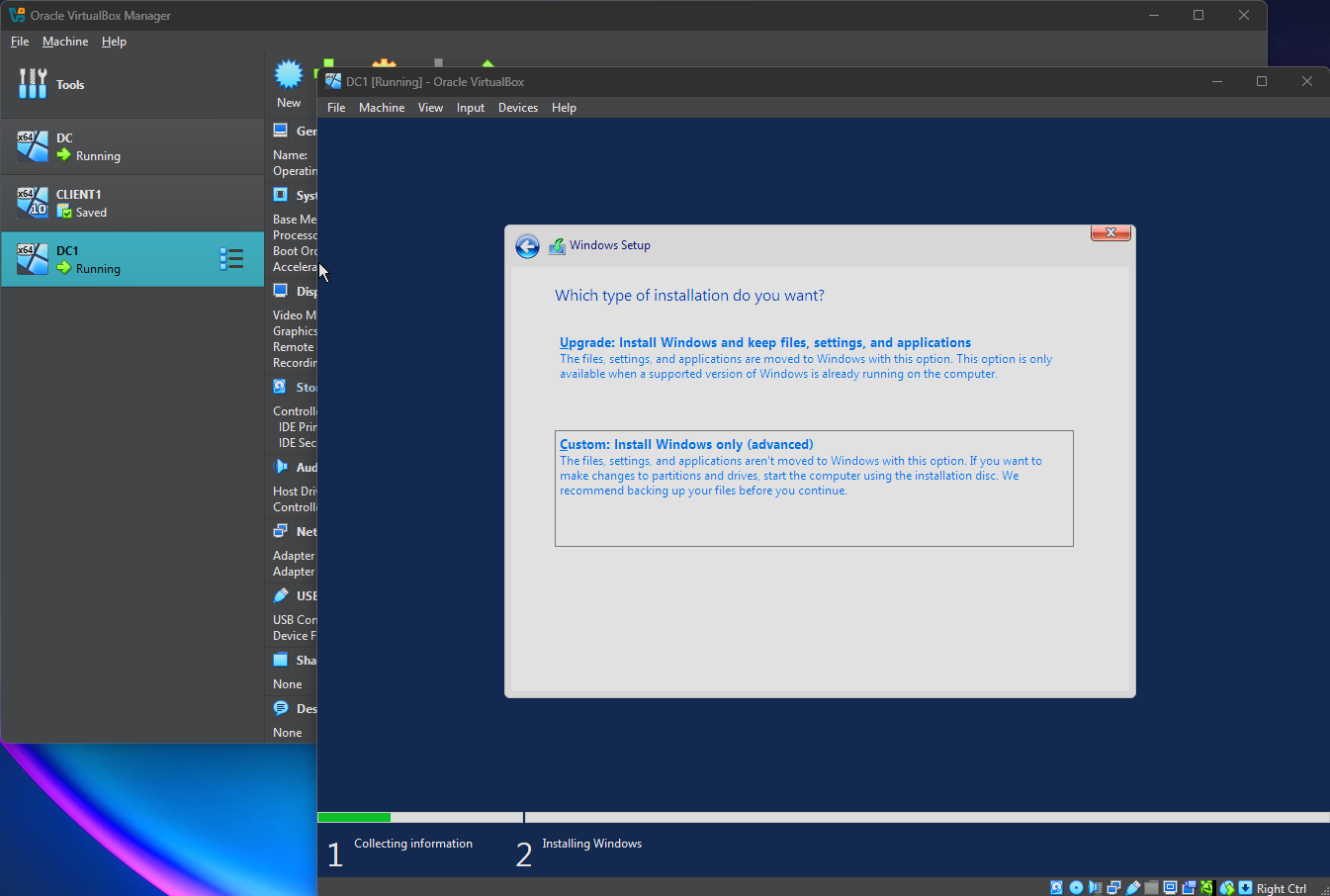The width and height of the screenshot is (1330, 896).
Task: Select the DC1 running virtual machine
Action: coord(133,259)
